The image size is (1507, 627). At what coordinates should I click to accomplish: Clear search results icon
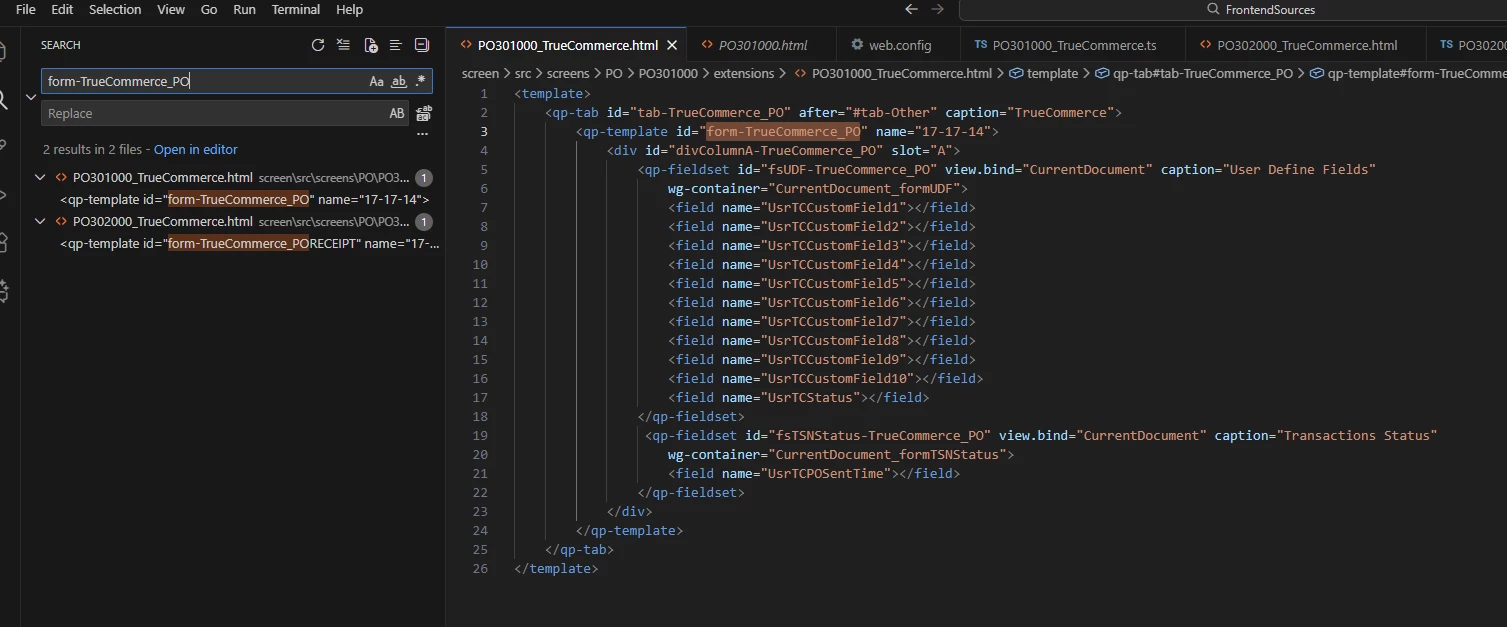[344, 45]
